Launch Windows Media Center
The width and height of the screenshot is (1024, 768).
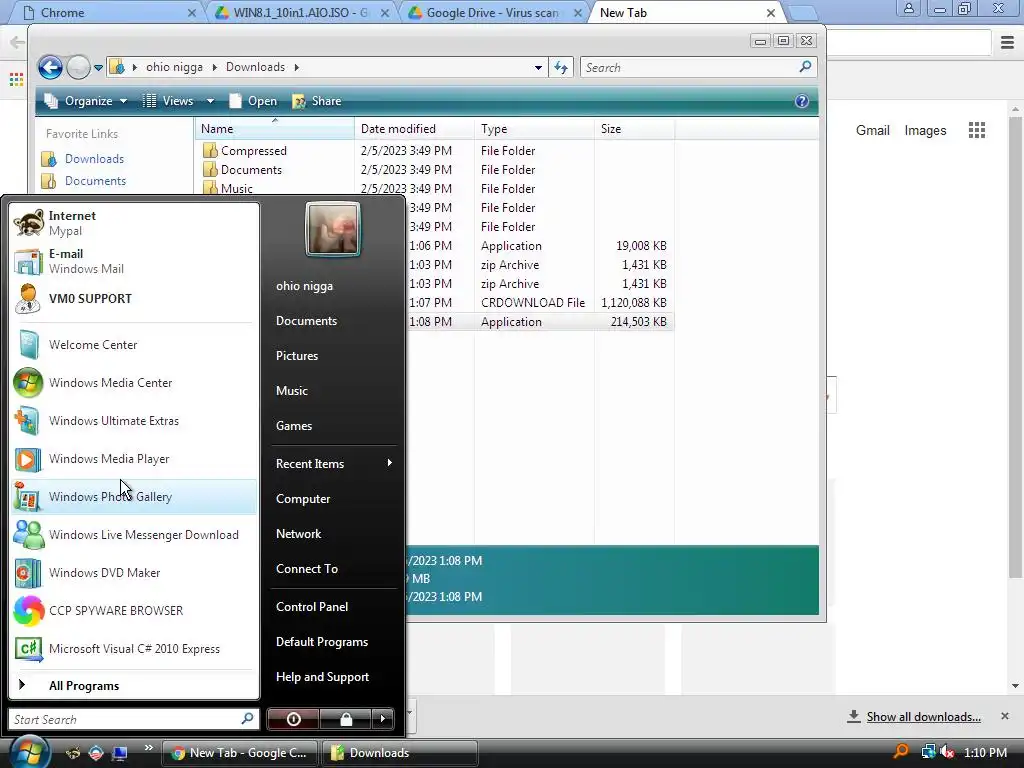pyautogui.click(x=134, y=382)
